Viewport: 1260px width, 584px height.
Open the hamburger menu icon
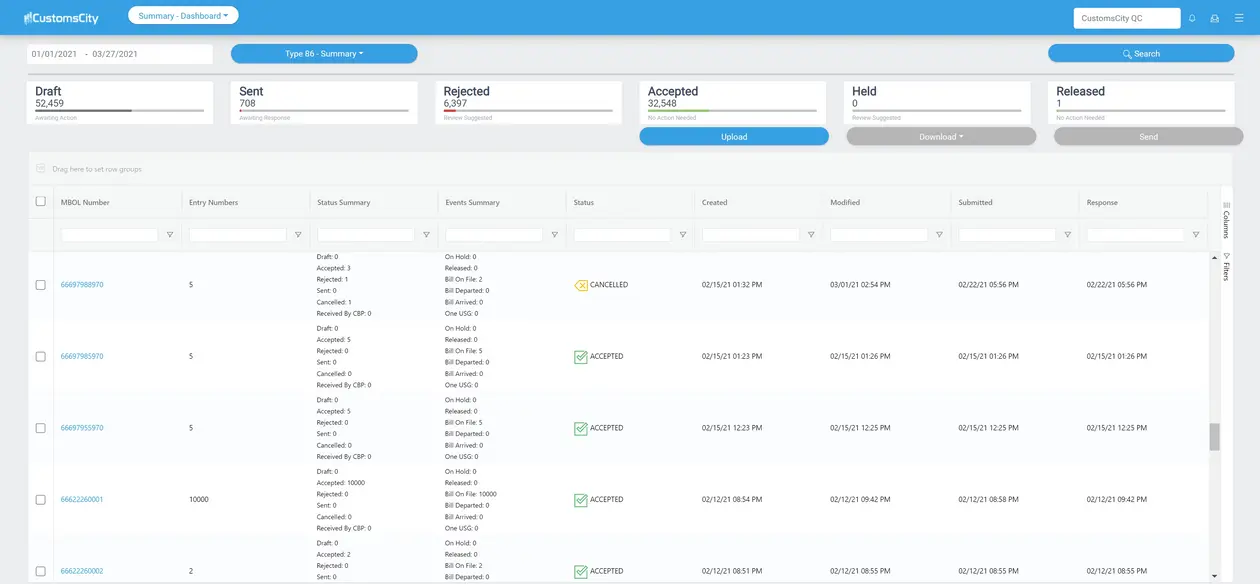pyautogui.click(x=1239, y=18)
